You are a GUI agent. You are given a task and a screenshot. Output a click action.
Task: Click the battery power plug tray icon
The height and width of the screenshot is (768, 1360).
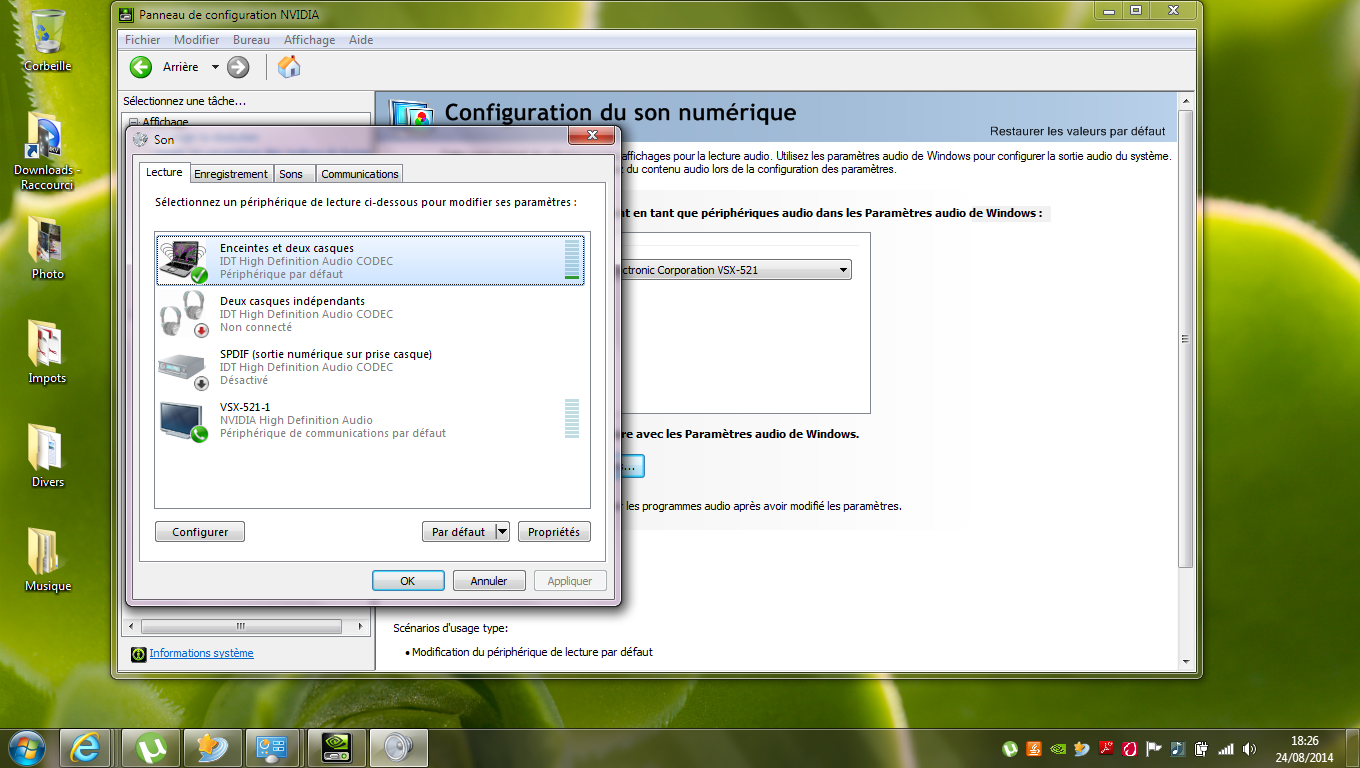pos(1202,748)
